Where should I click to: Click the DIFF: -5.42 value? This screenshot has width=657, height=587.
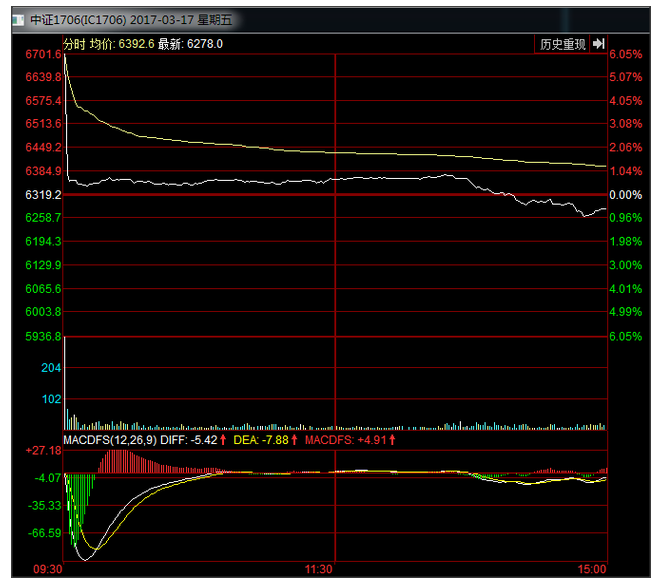[189, 440]
